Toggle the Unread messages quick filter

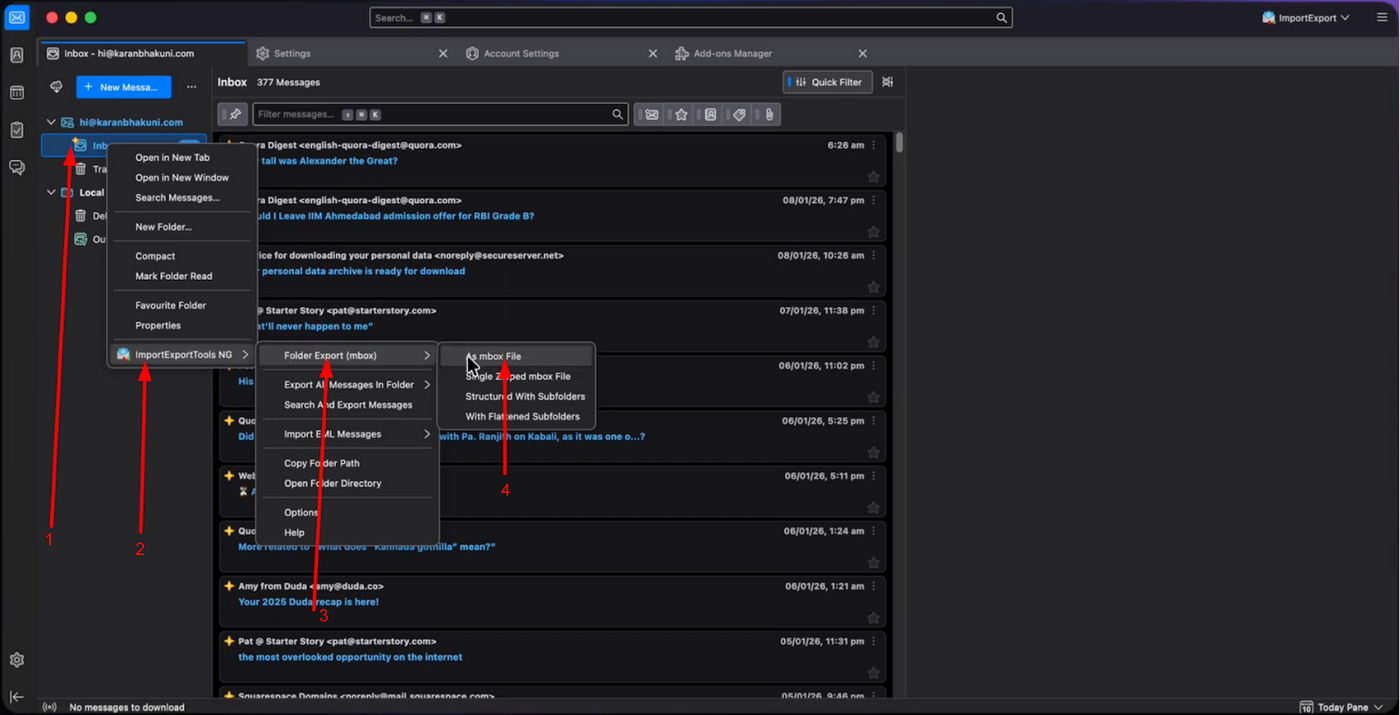652,115
